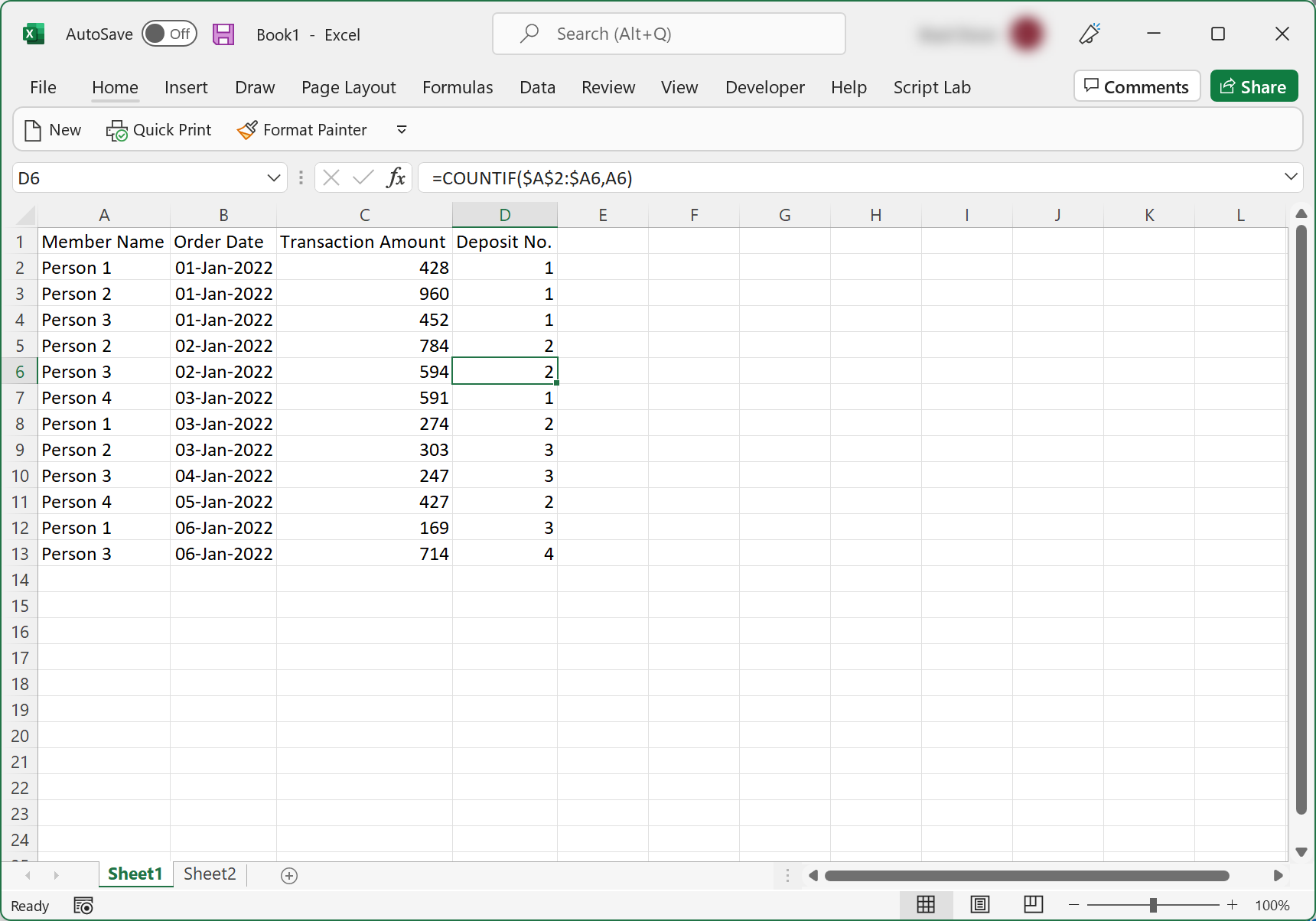Click horizontal scrollbar right arrow
Viewport: 1316px width, 921px height.
1278,875
